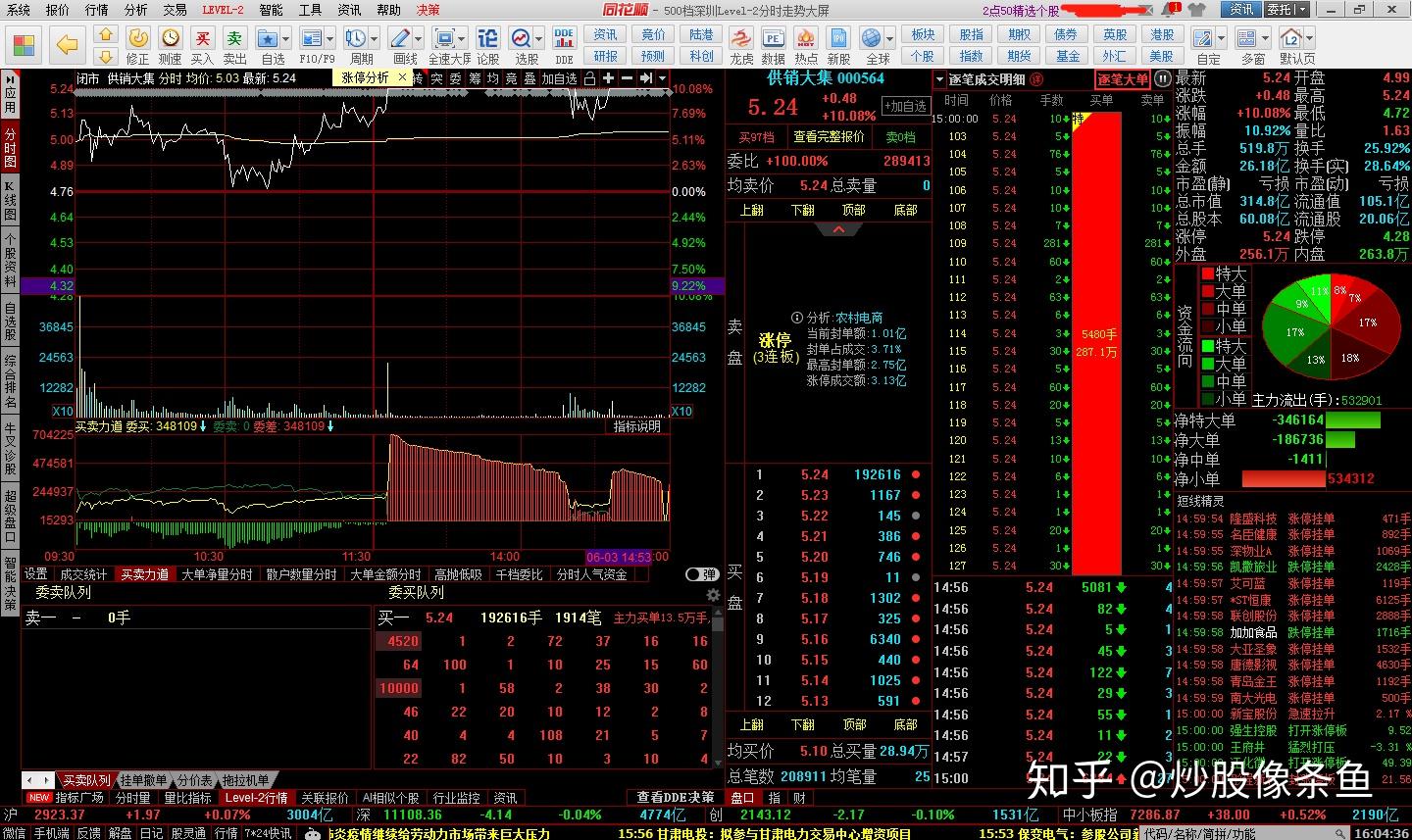Toggle the 逐笔大单 filter button
Screen dimensions: 1412x840
click(x=1123, y=79)
